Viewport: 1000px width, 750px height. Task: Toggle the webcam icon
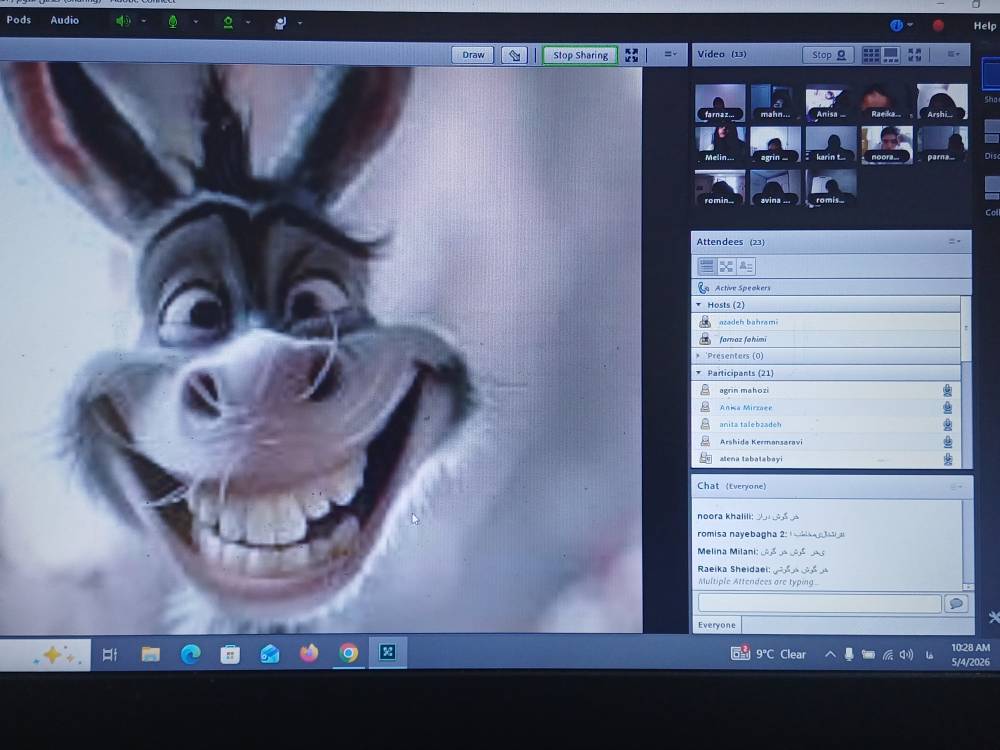(x=228, y=23)
